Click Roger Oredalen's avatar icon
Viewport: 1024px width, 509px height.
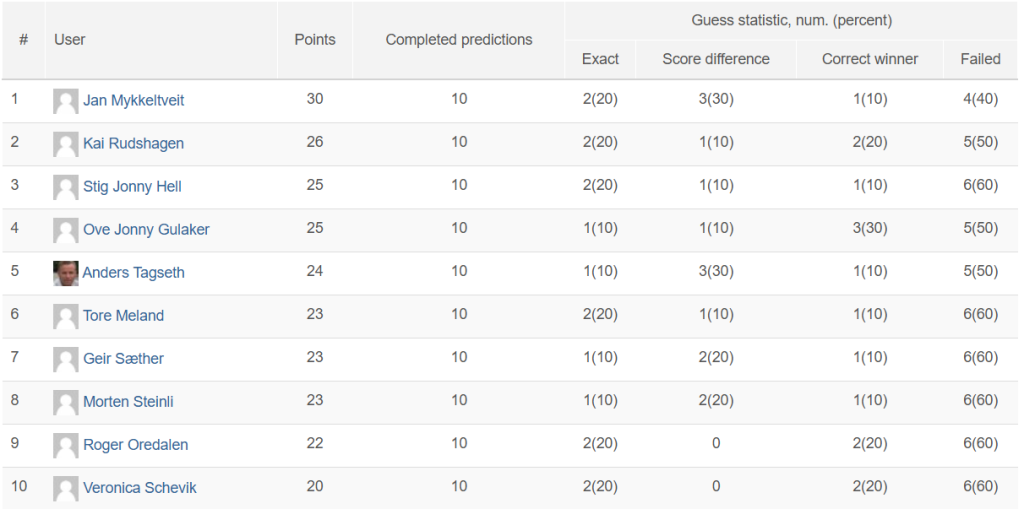tap(65, 446)
